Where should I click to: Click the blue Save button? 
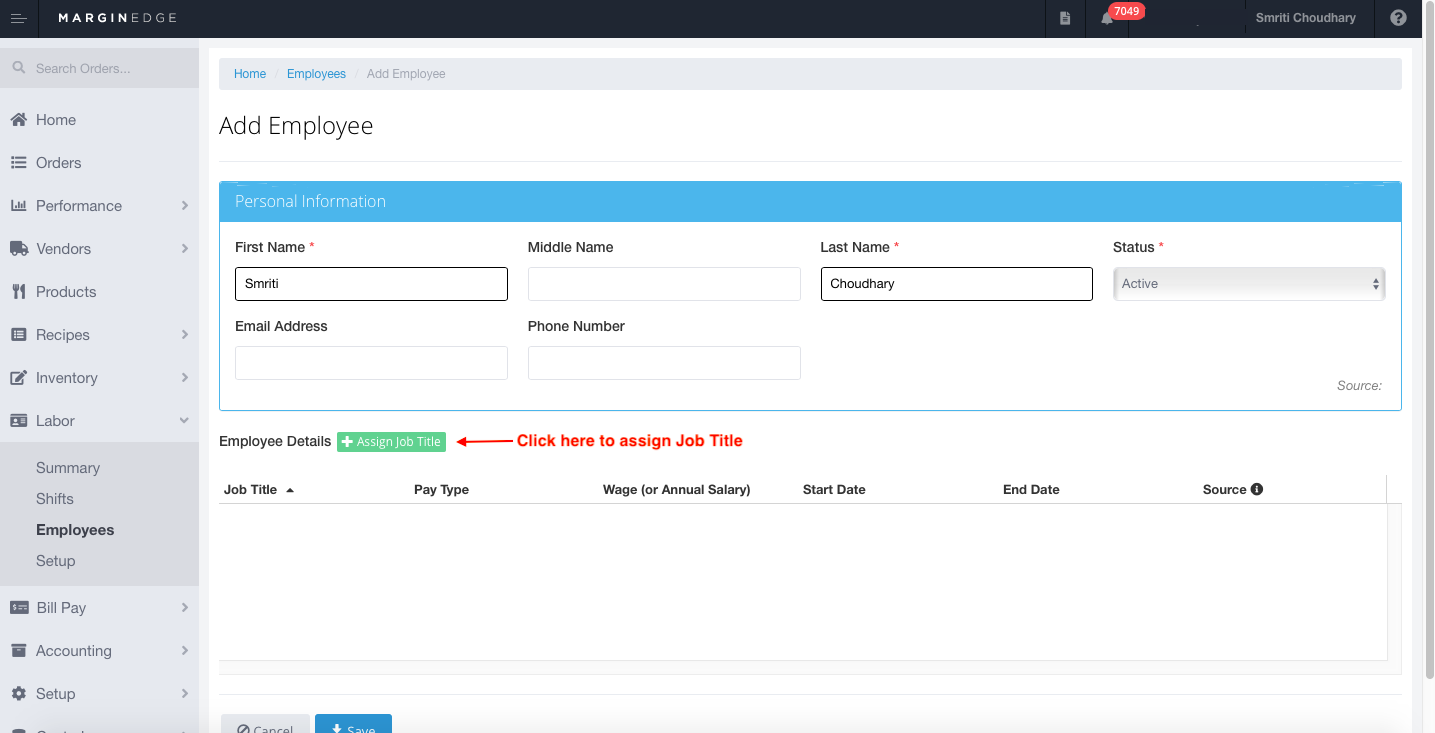point(353,724)
